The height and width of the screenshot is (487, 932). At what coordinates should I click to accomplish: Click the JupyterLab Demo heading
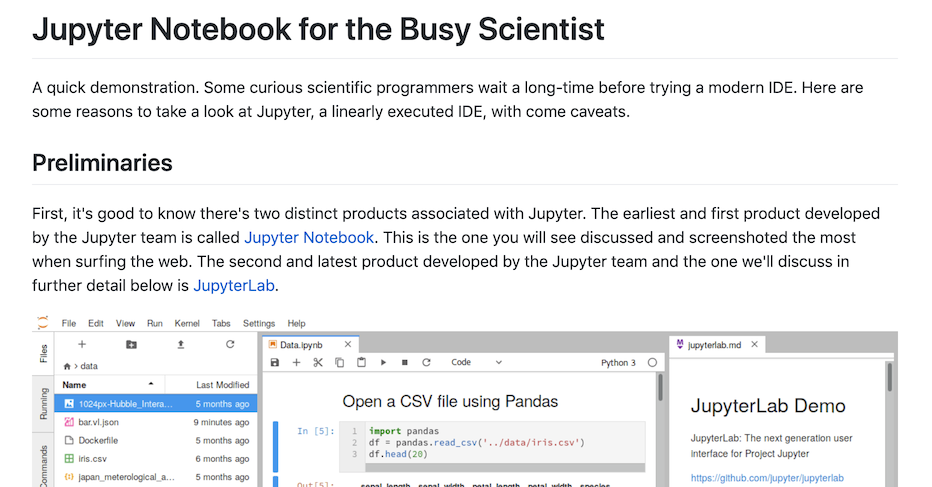coord(768,406)
